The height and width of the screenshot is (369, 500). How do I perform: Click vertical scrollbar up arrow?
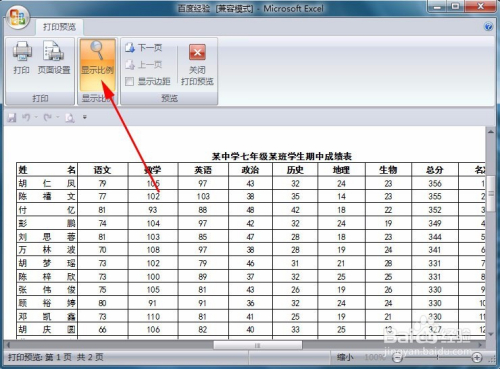(x=491, y=132)
